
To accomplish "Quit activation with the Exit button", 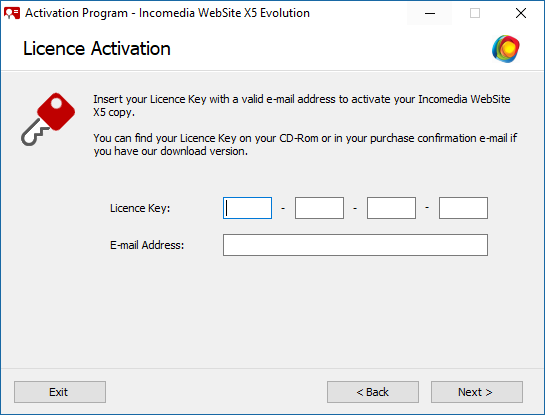I will [60, 392].
